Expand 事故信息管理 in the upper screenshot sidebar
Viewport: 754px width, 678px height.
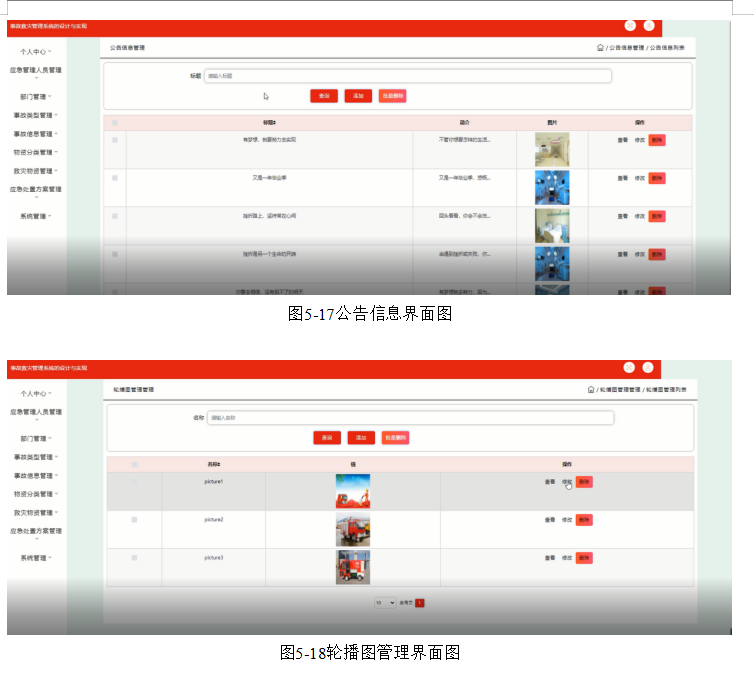(36, 134)
